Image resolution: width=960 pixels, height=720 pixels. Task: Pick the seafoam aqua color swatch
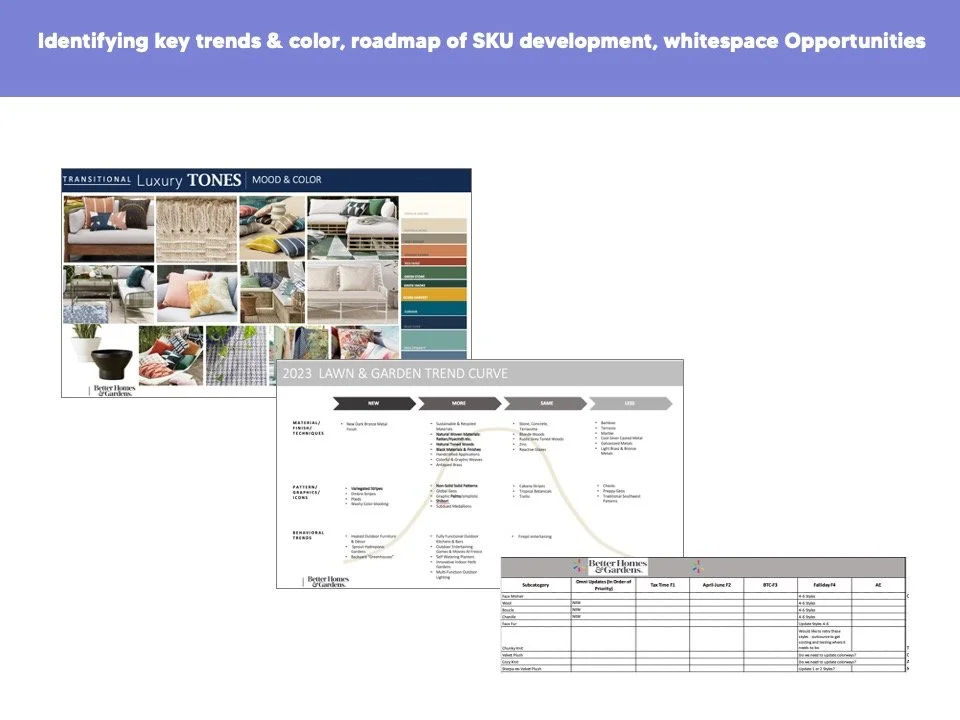pos(434,340)
